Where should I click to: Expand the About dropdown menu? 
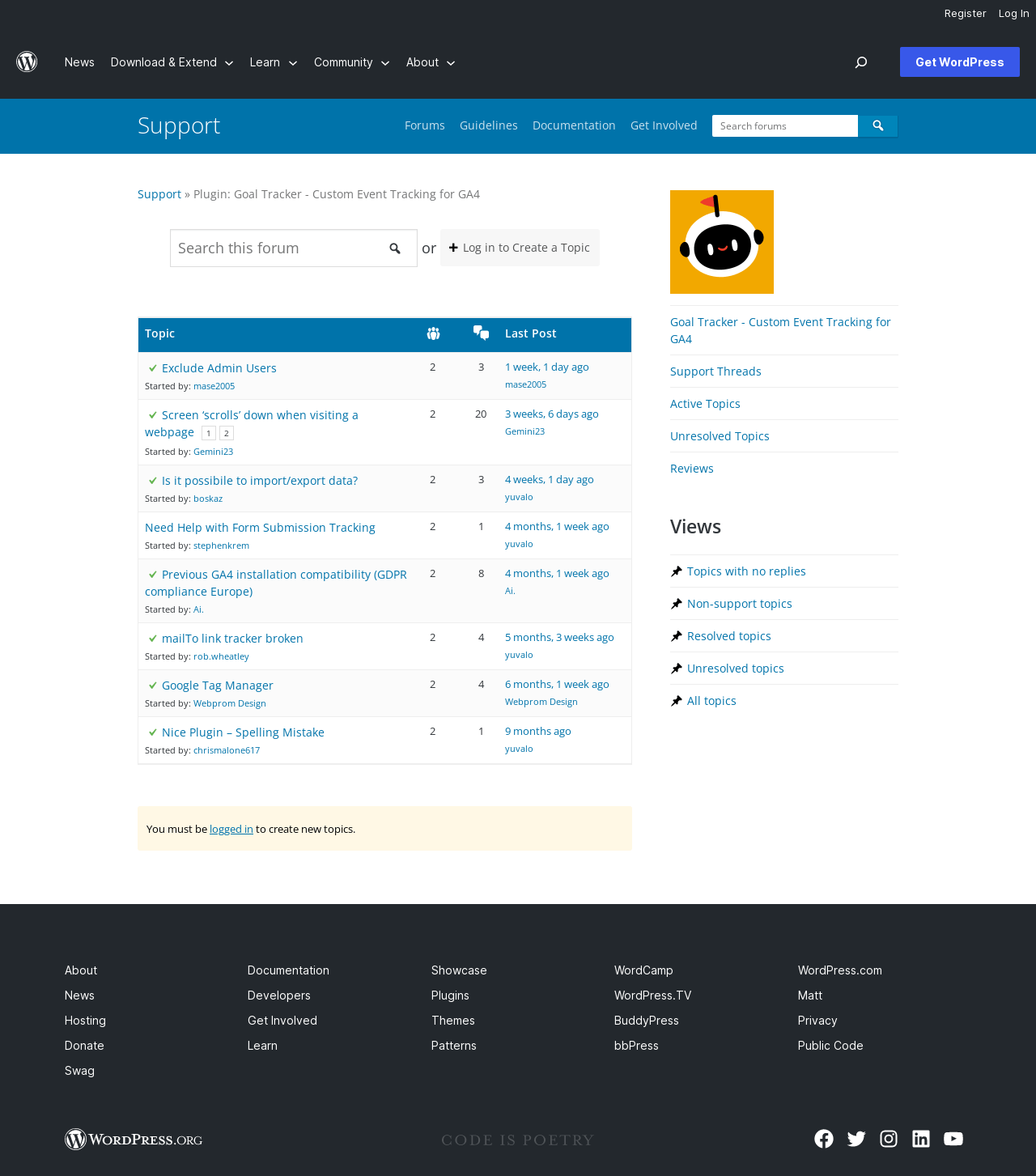(x=431, y=62)
